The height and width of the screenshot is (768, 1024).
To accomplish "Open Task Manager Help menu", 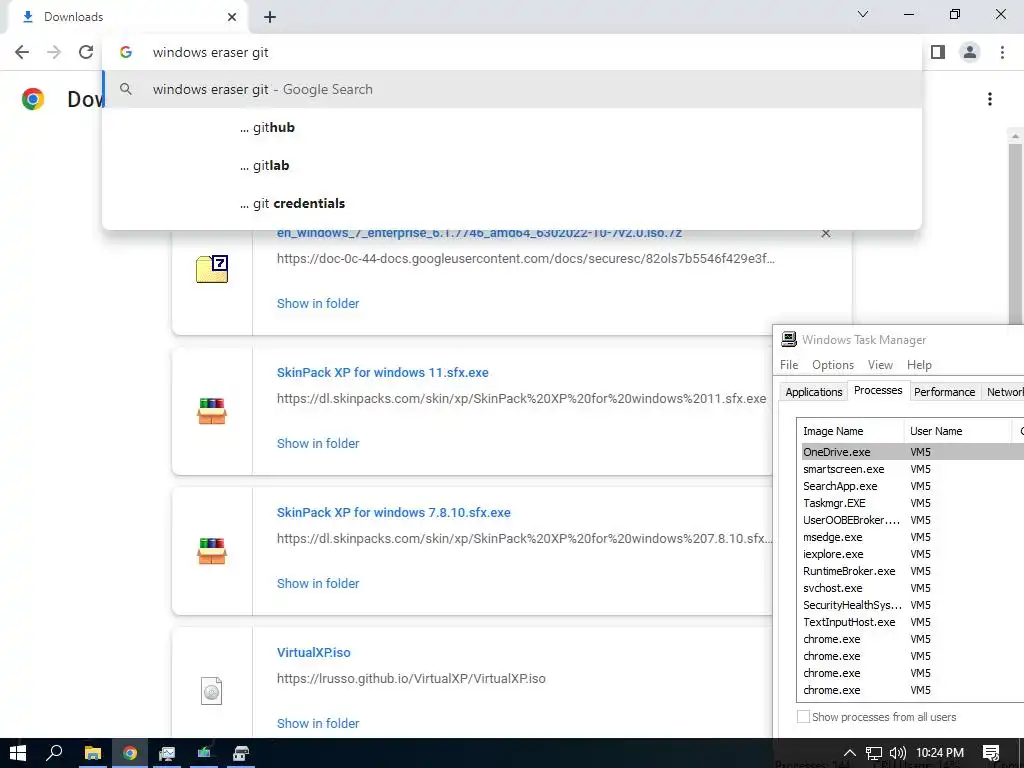I will [x=919, y=365].
